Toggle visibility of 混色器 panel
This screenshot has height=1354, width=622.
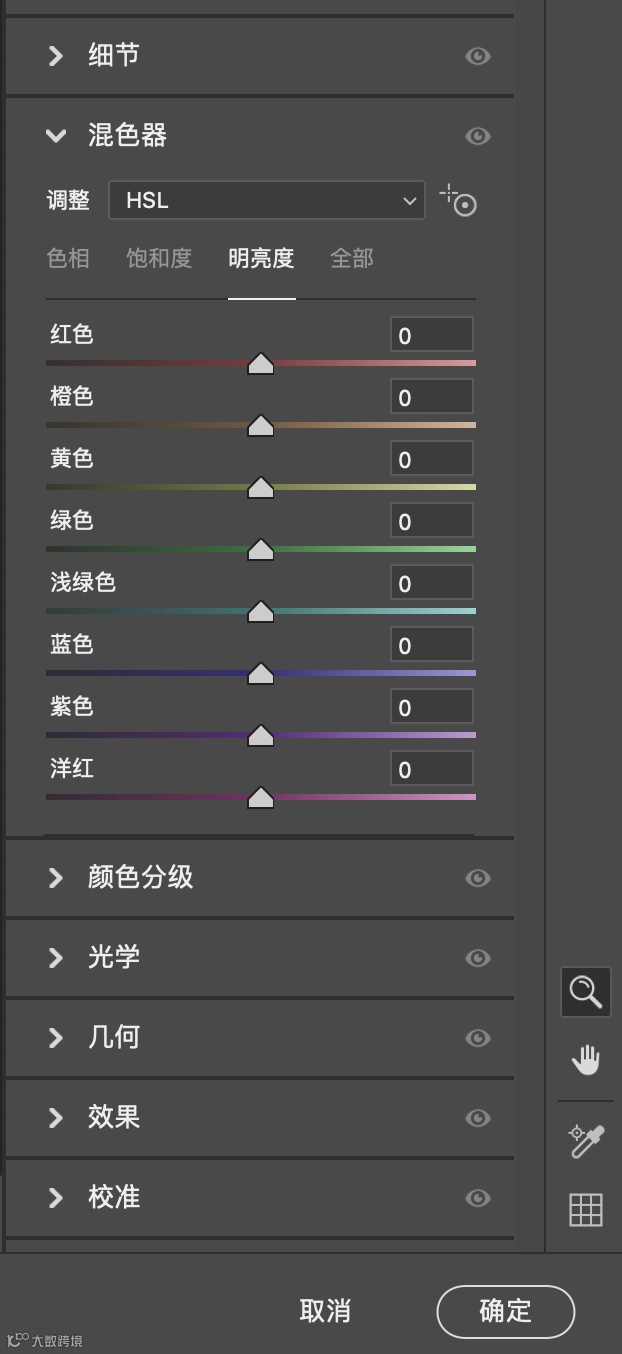coord(478,136)
